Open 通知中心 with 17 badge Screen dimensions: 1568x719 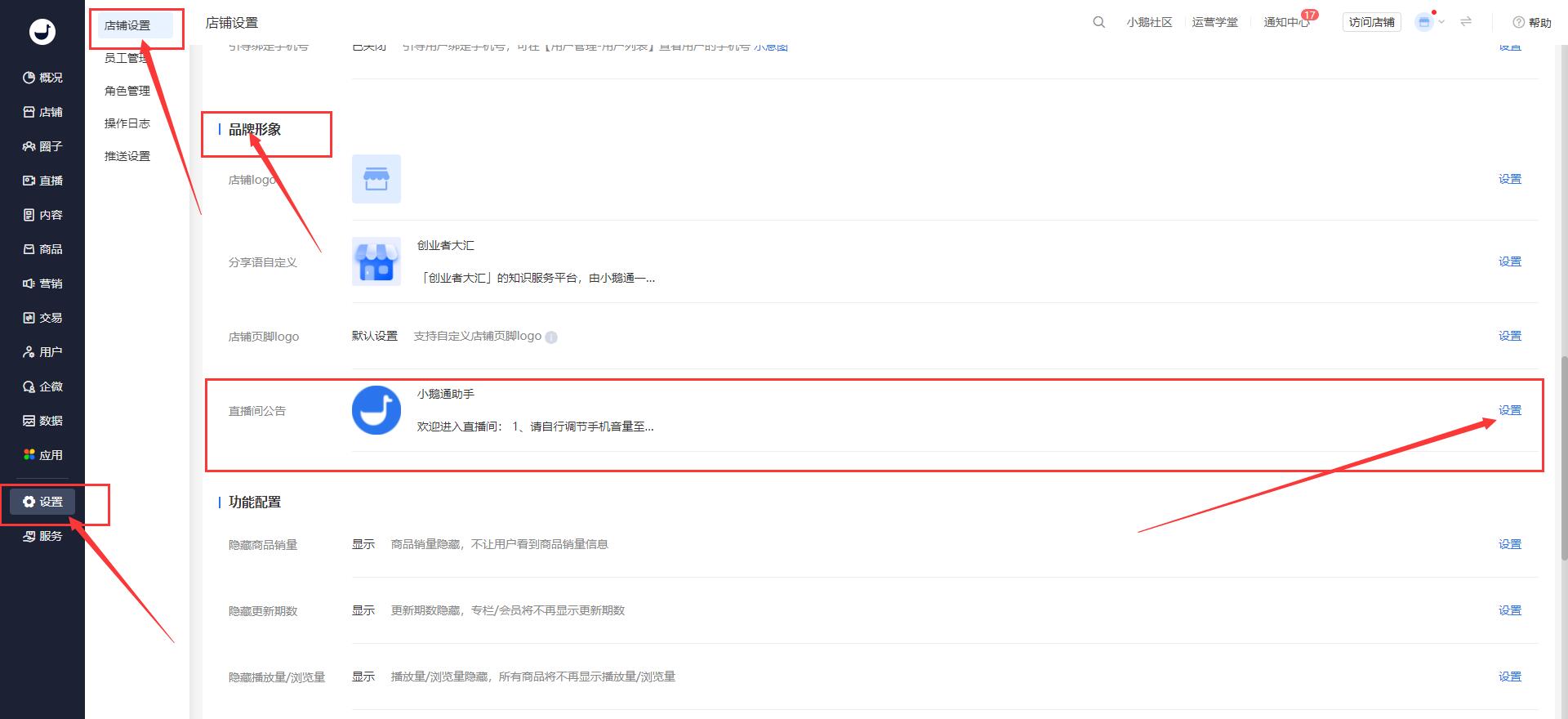click(1286, 22)
